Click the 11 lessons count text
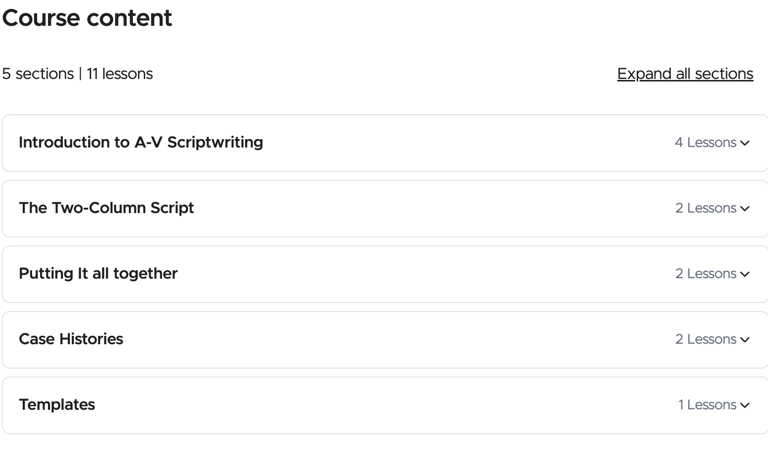 [x=120, y=74]
